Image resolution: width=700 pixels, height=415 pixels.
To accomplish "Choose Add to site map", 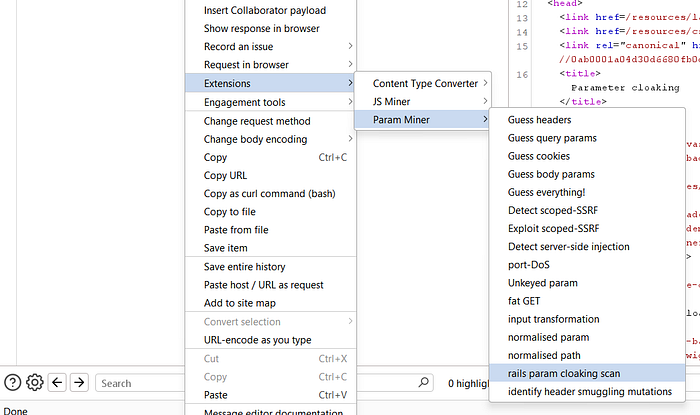I will [271, 303].
